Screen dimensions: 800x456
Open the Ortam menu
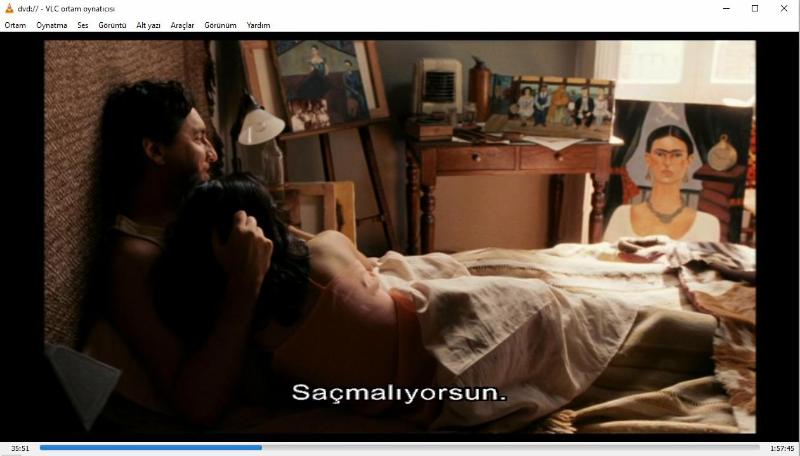coord(15,25)
